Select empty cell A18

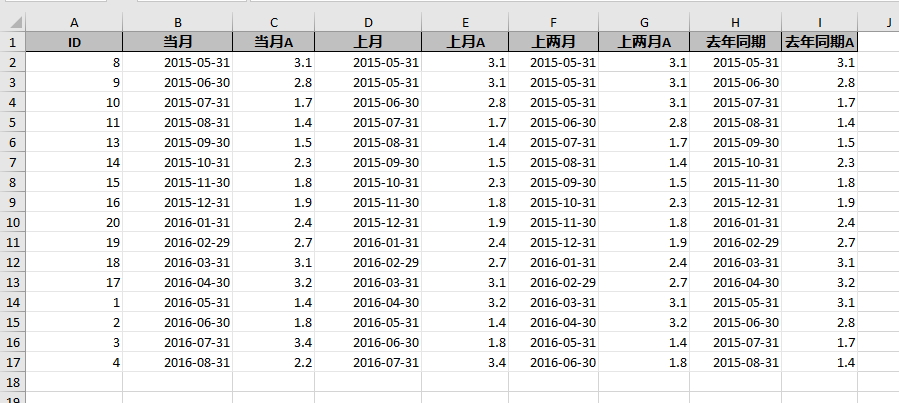(74, 382)
